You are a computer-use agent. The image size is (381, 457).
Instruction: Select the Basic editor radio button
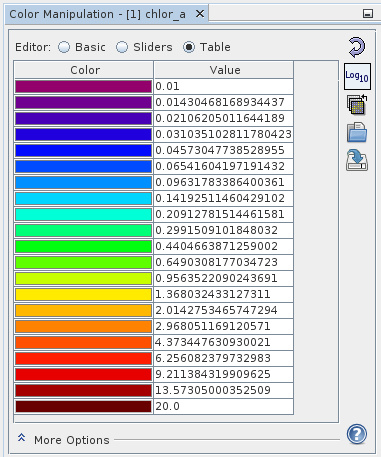coord(82,47)
